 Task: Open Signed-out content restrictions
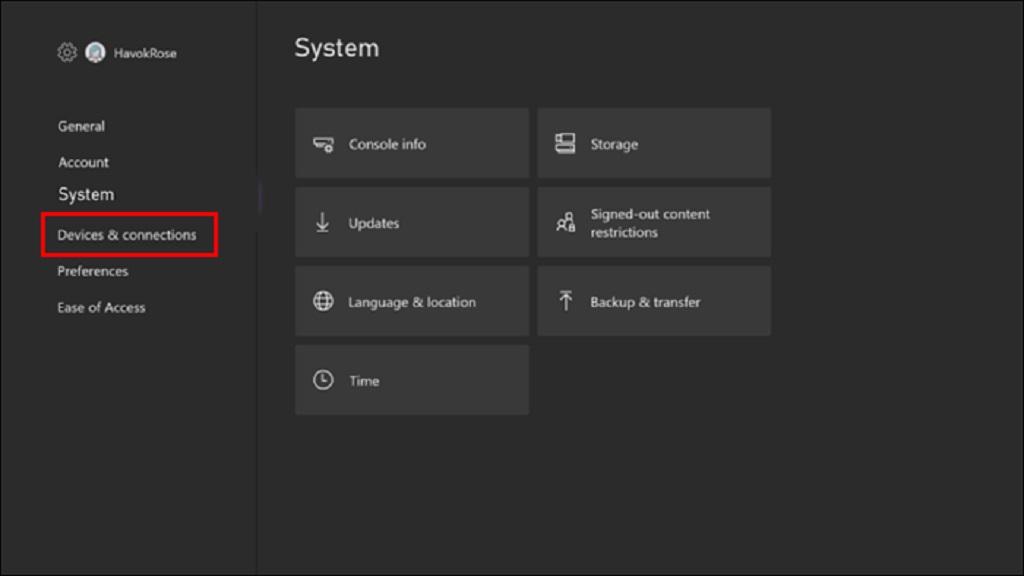[654, 222]
